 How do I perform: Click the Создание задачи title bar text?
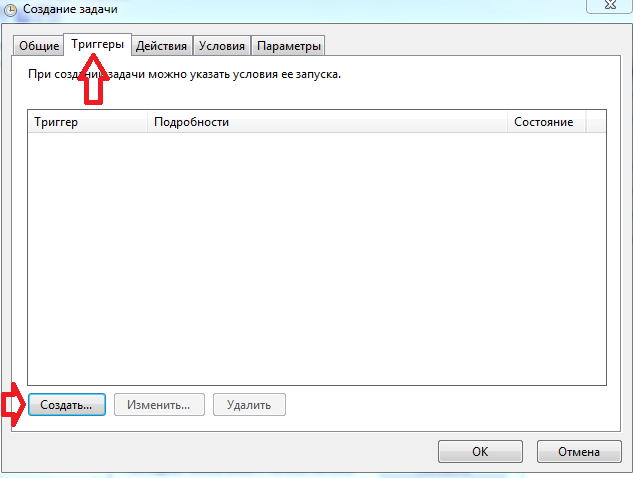tap(70, 9)
